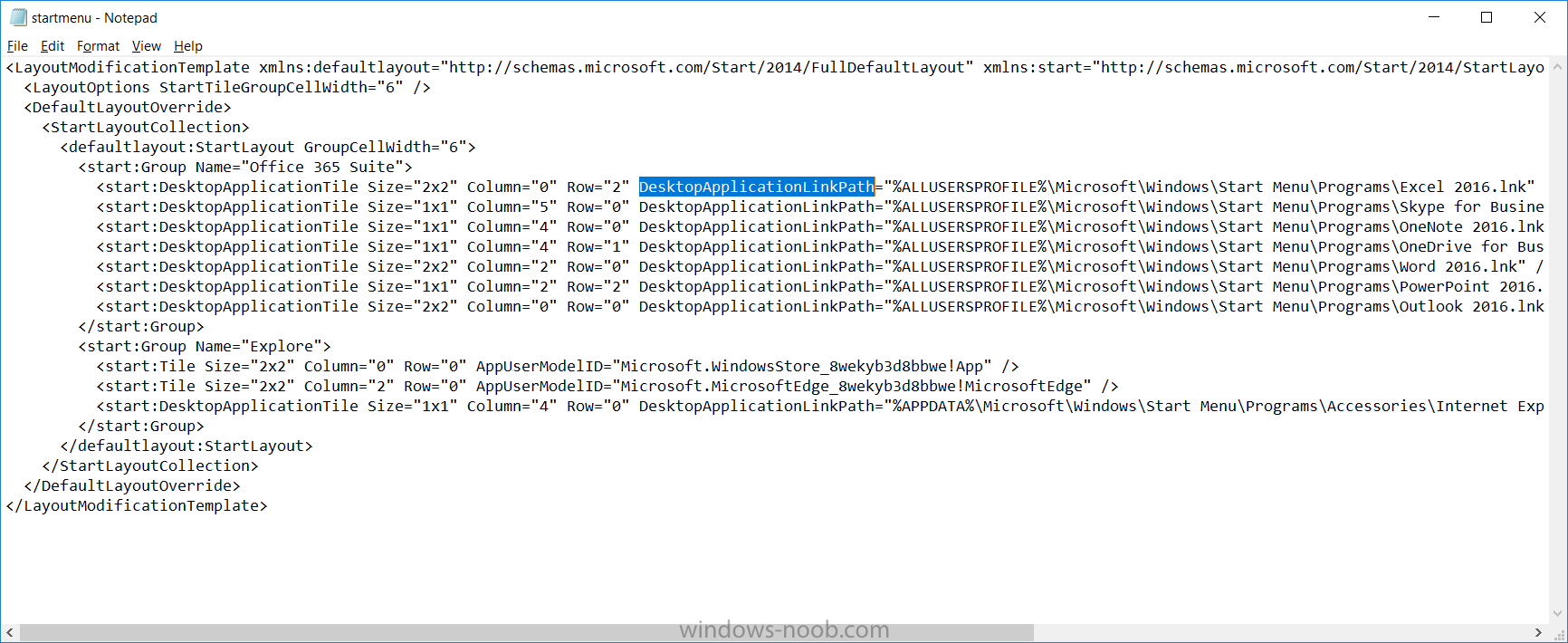Screen dimensions: 1568x643
Task: Click the OneNote 2016.lnk path text
Action: tap(1219, 226)
